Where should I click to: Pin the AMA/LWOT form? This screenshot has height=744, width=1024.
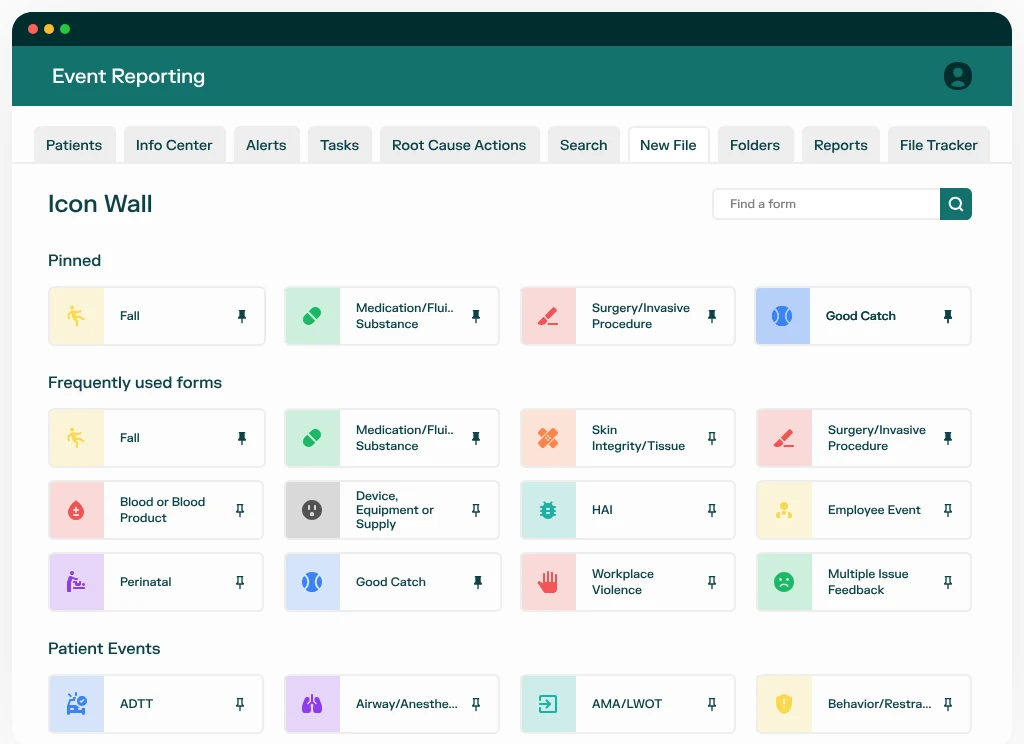pos(712,704)
